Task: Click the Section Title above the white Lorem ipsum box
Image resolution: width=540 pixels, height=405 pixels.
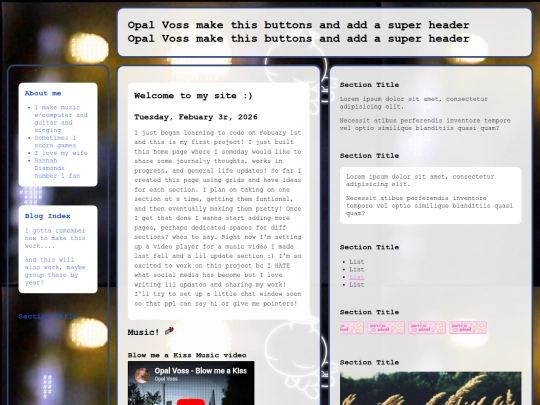Action: pyautogui.click(x=369, y=156)
